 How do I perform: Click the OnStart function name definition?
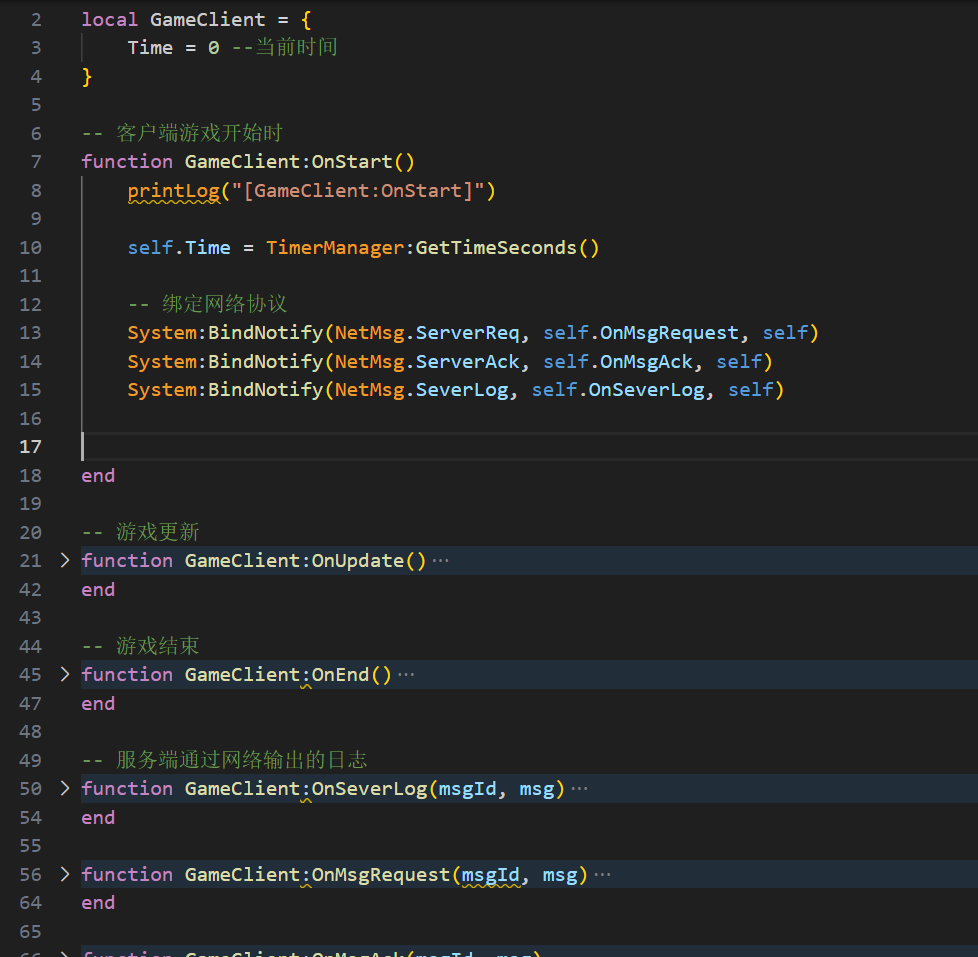[352, 162]
